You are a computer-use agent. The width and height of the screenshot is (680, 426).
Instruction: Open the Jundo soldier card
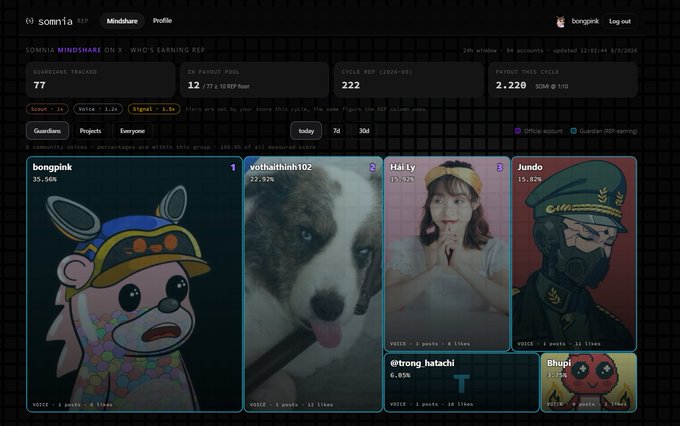(574, 254)
